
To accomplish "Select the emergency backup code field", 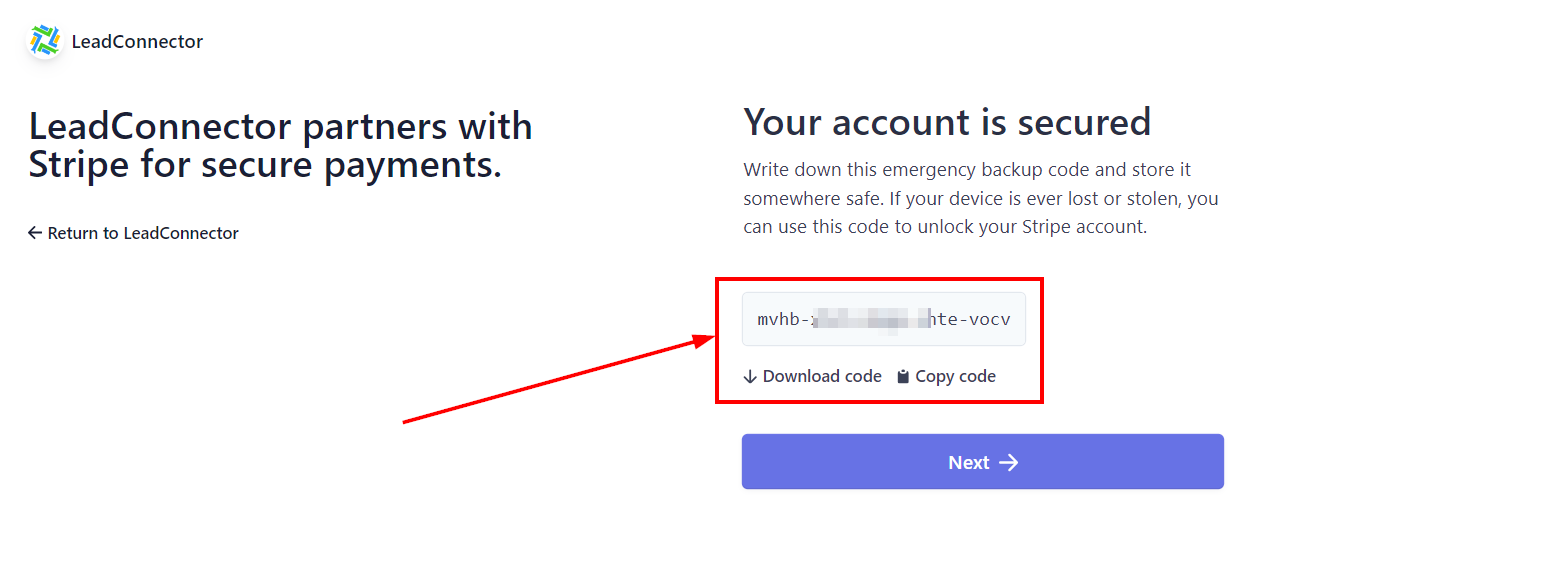I will 883,319.
